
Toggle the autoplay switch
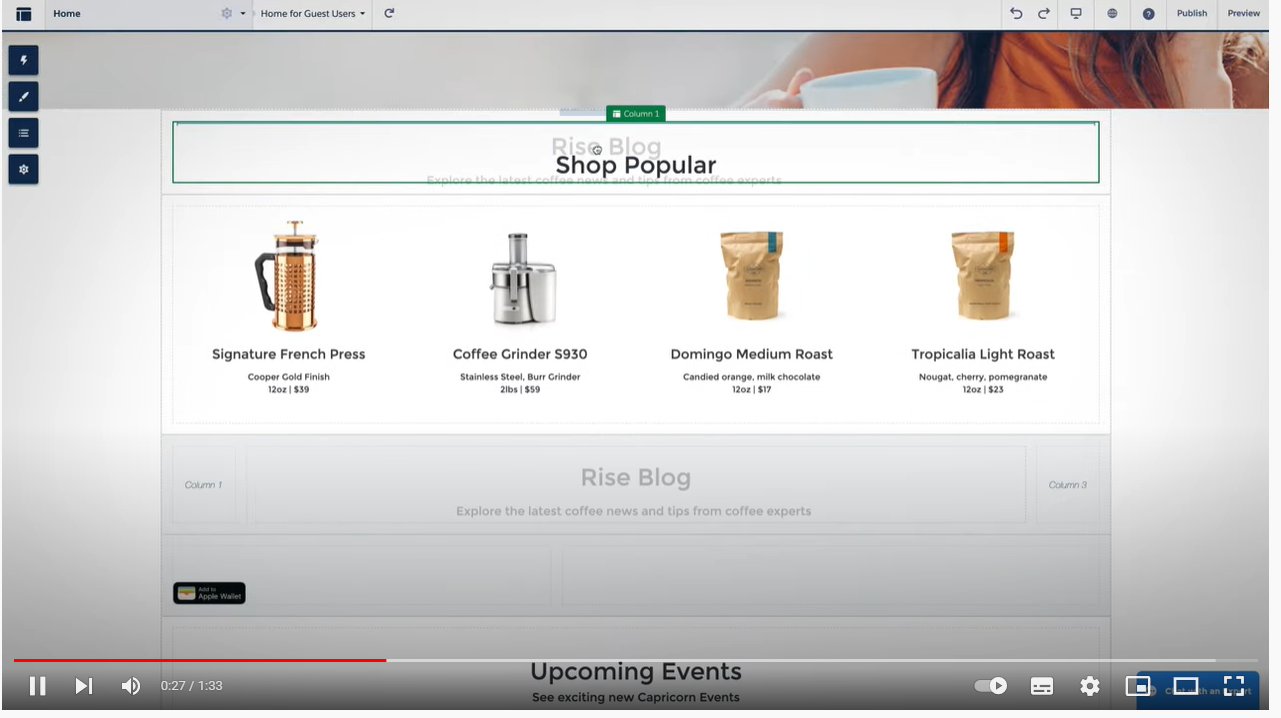991,686
